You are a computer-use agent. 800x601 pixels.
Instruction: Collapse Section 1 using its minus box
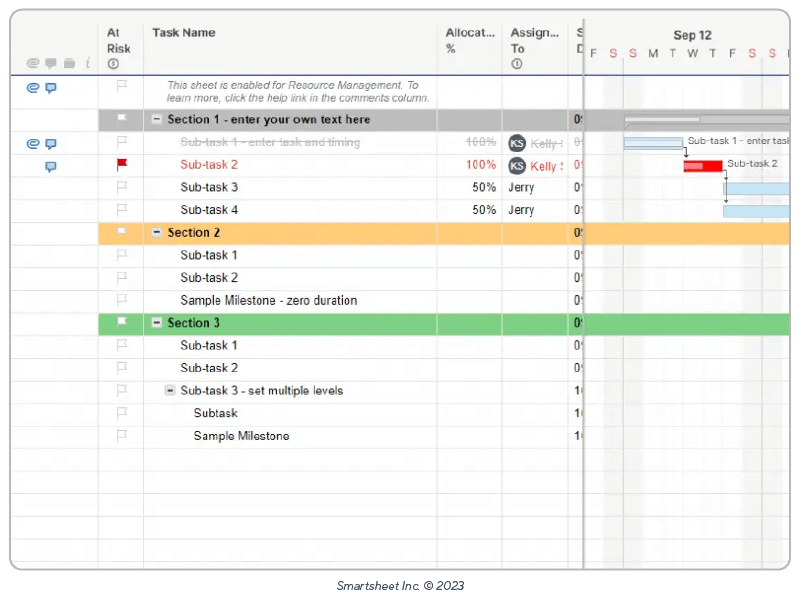point(157,120)
